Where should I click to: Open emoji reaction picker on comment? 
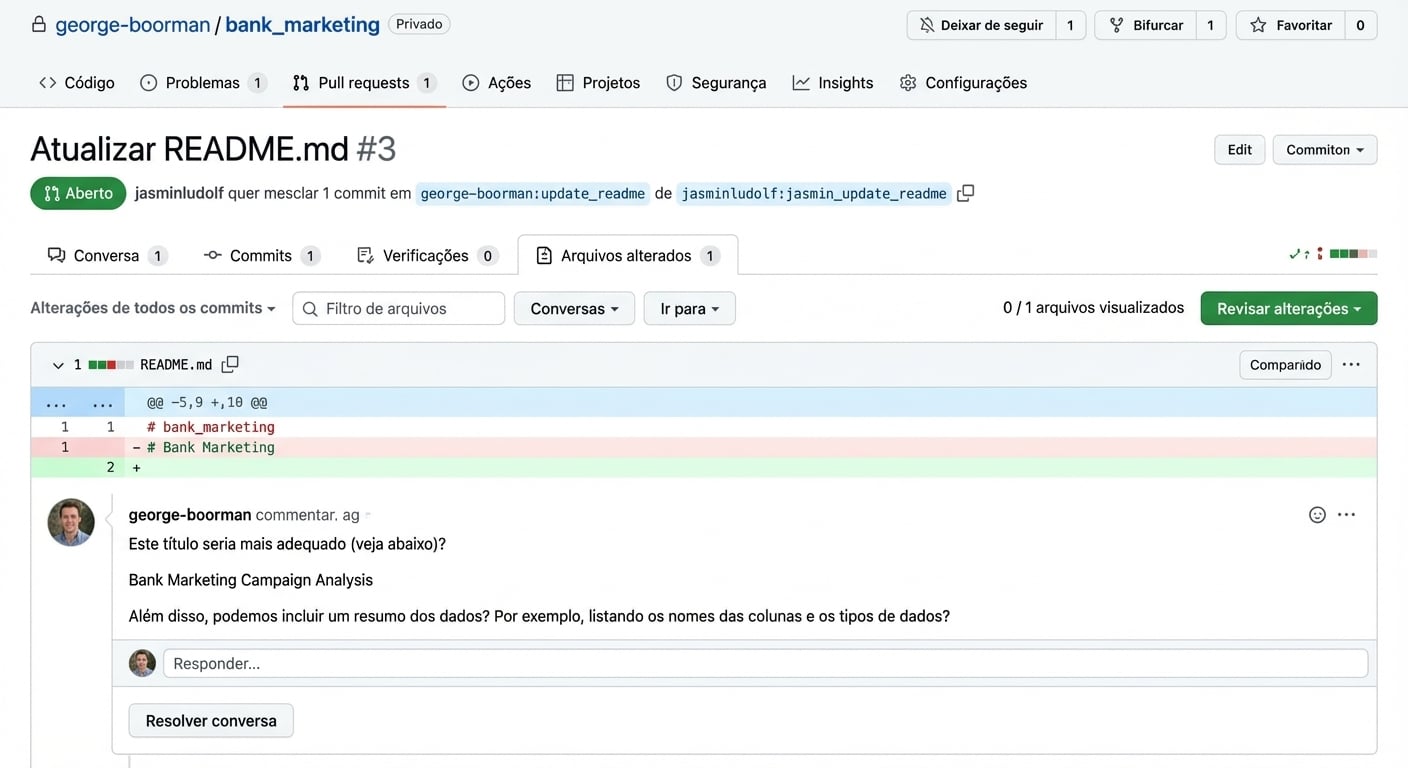tap(1317, 515)
